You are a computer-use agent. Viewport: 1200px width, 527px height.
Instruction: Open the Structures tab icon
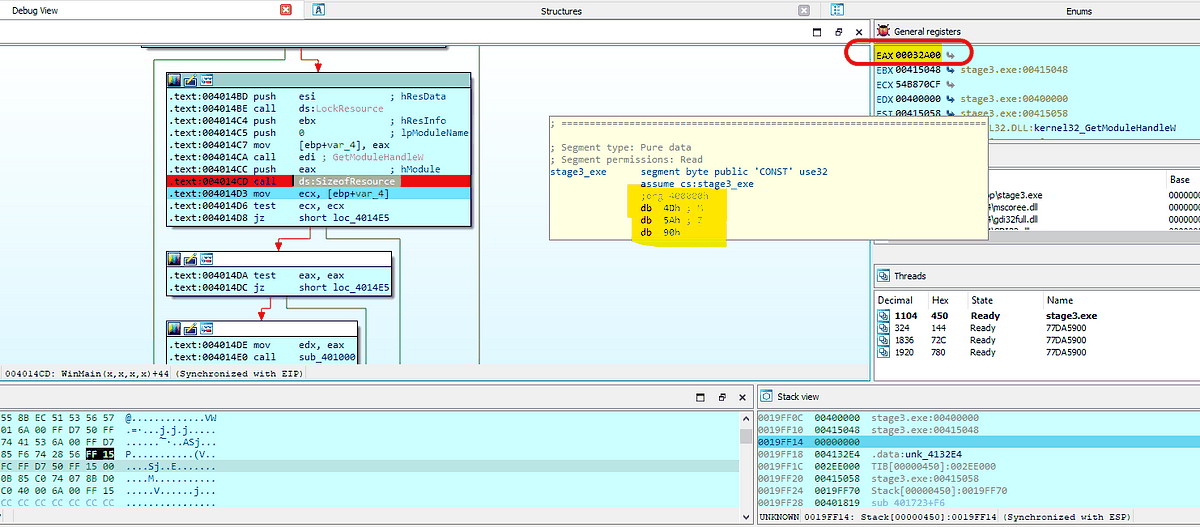[318, 10]
